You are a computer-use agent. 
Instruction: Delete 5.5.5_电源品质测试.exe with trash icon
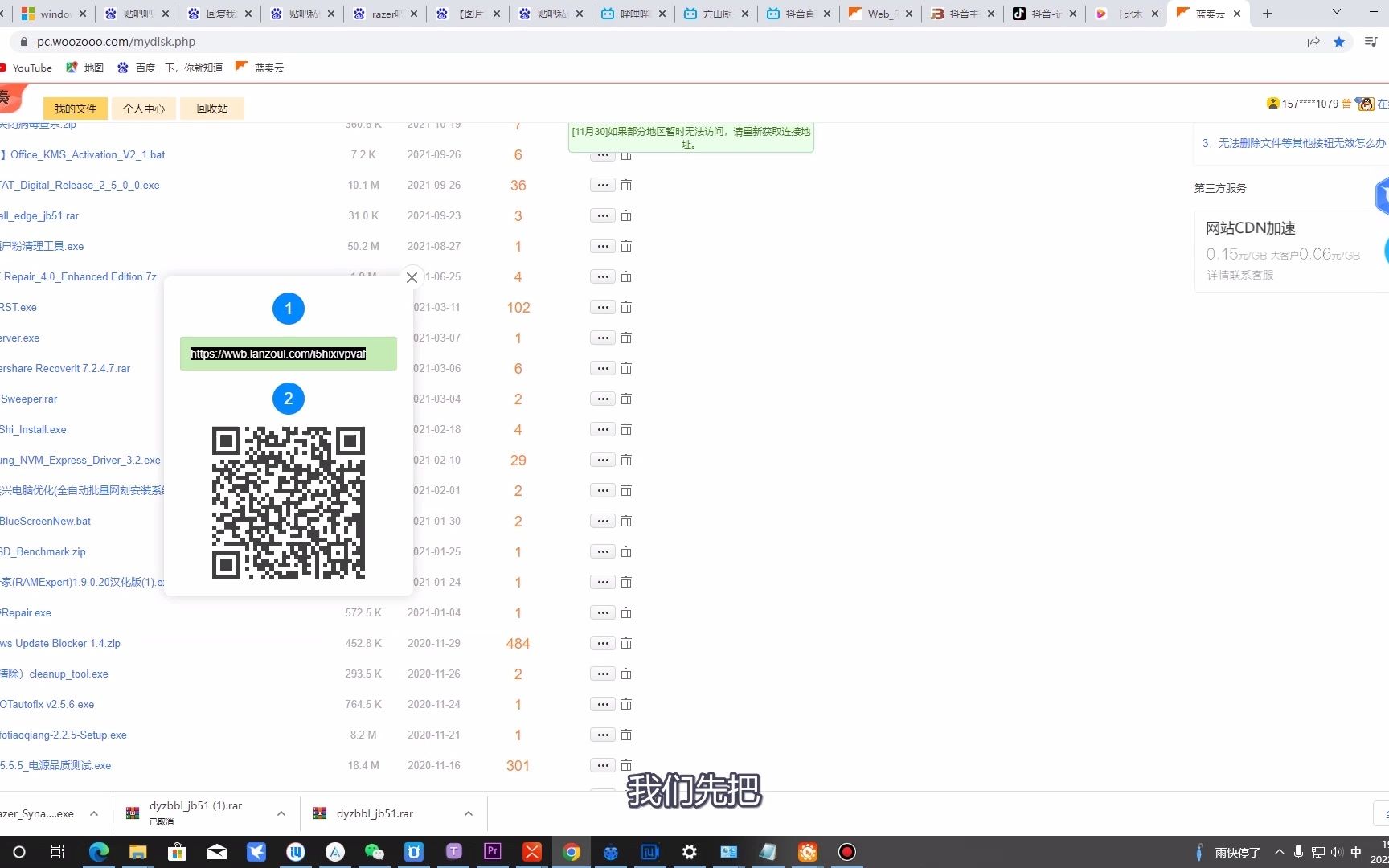pyautogui.click(x=626, y=766)
